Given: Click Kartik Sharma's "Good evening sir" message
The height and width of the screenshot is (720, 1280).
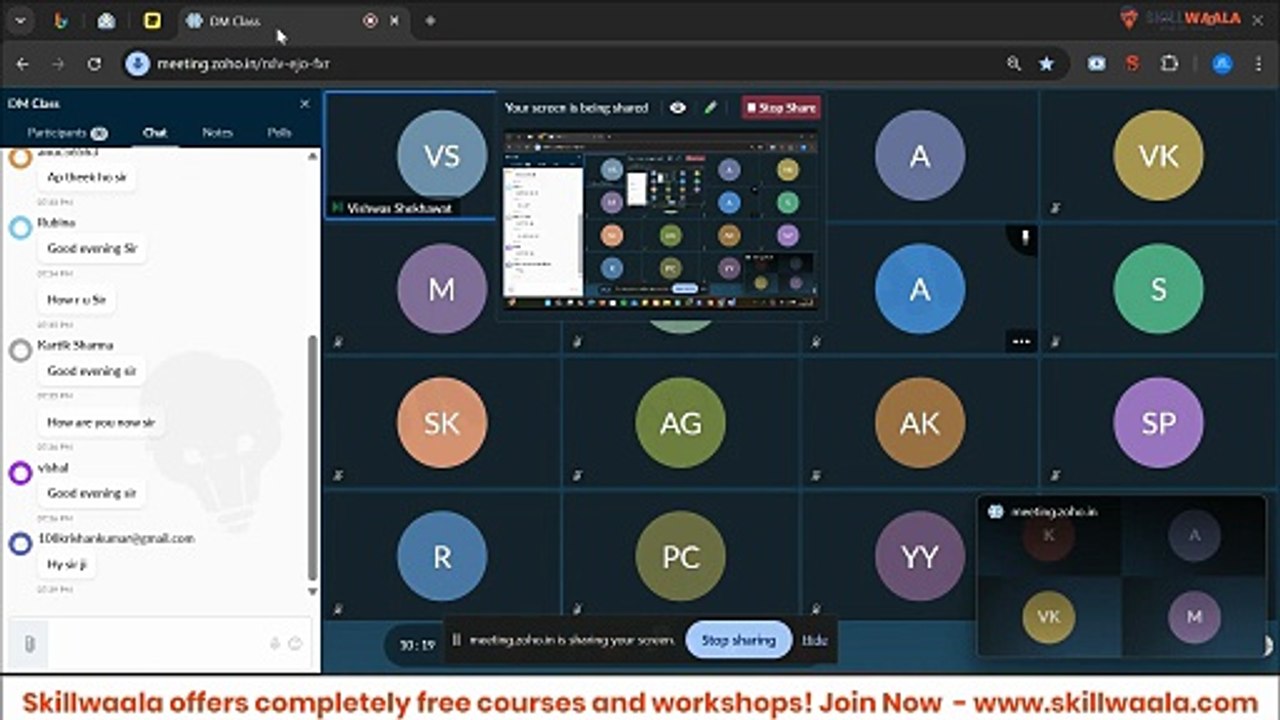Looking at the screenshot, I should [91, 371].
